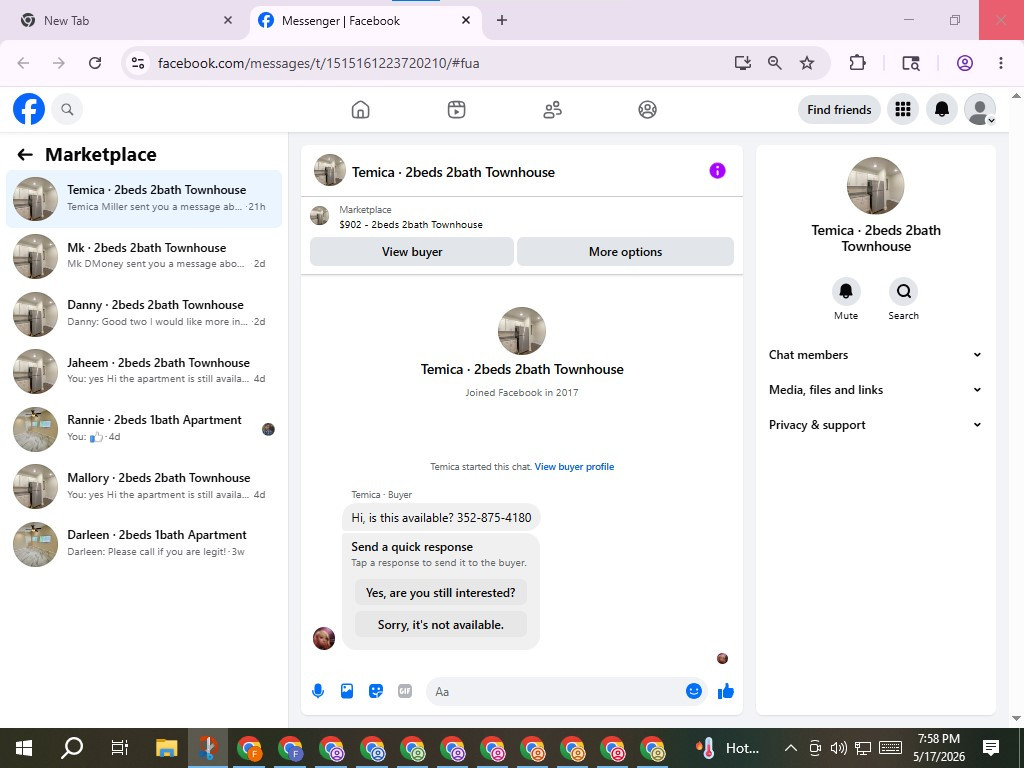View site information icon in address bar

tap(138, 63)
